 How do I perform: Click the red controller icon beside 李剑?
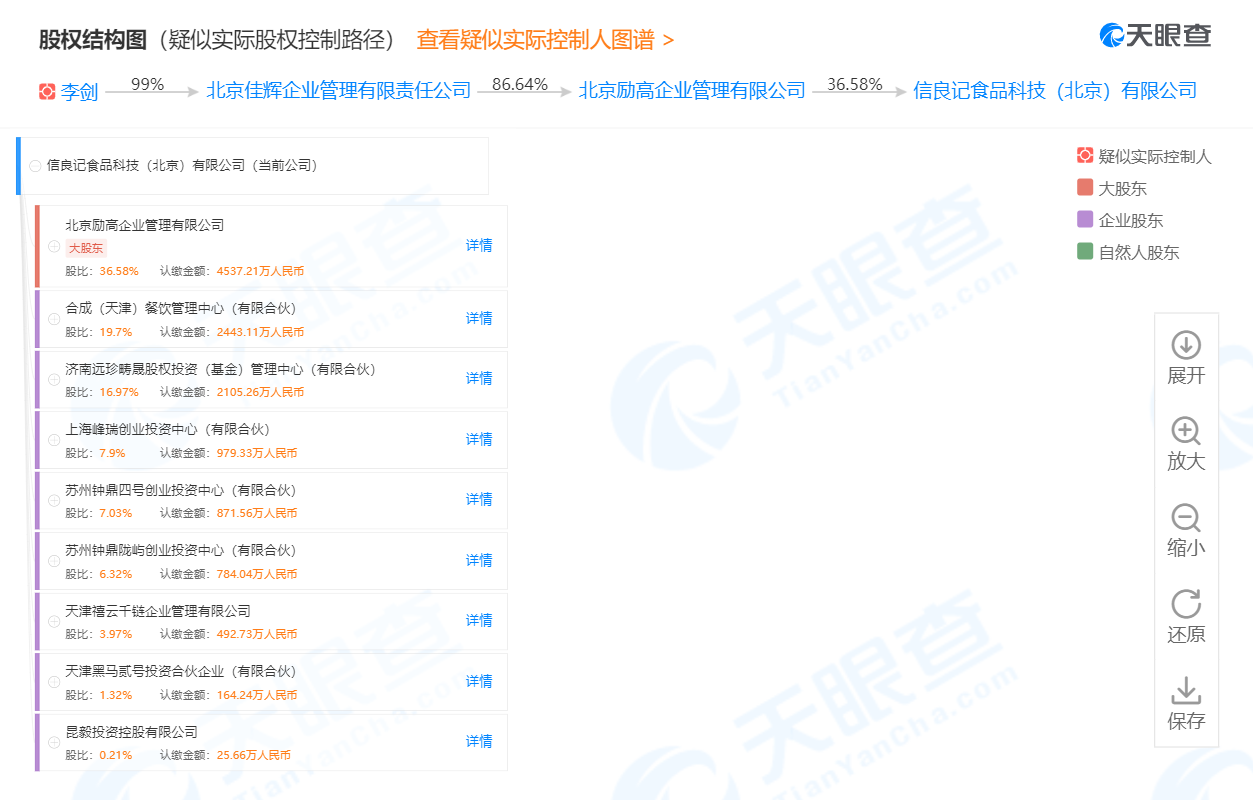[x=47, y=92]
